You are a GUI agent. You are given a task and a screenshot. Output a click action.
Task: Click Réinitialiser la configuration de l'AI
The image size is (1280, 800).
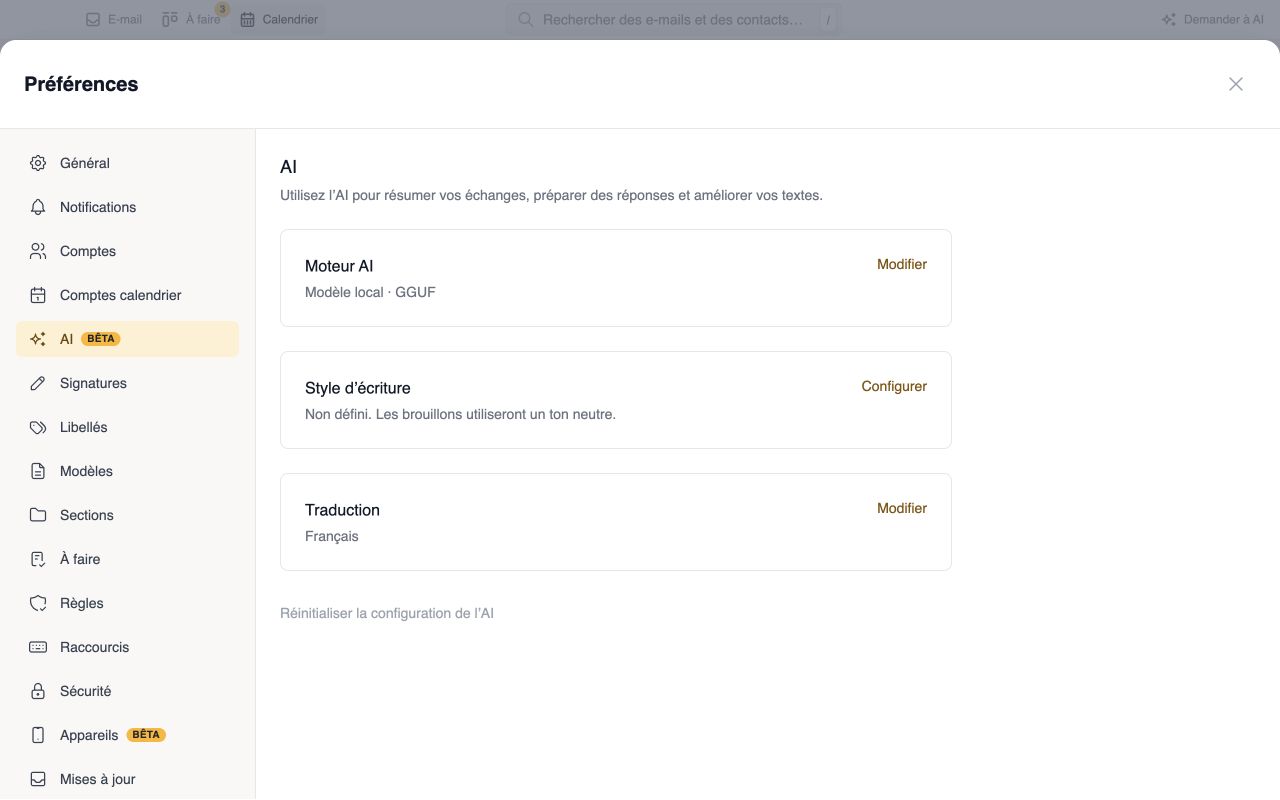[x=387, y=613]
